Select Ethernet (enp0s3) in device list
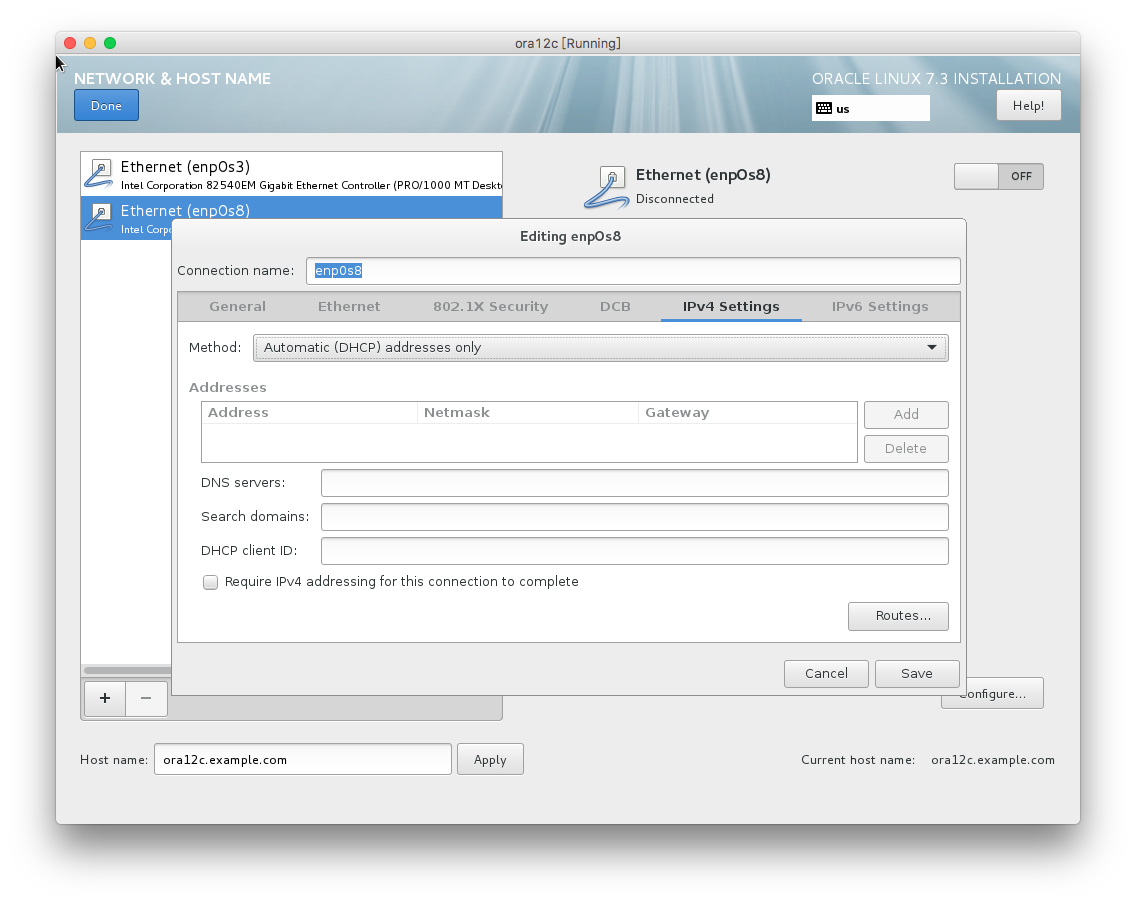The height and width of the screenshot is (904, 1136). (x=291, y=175)
